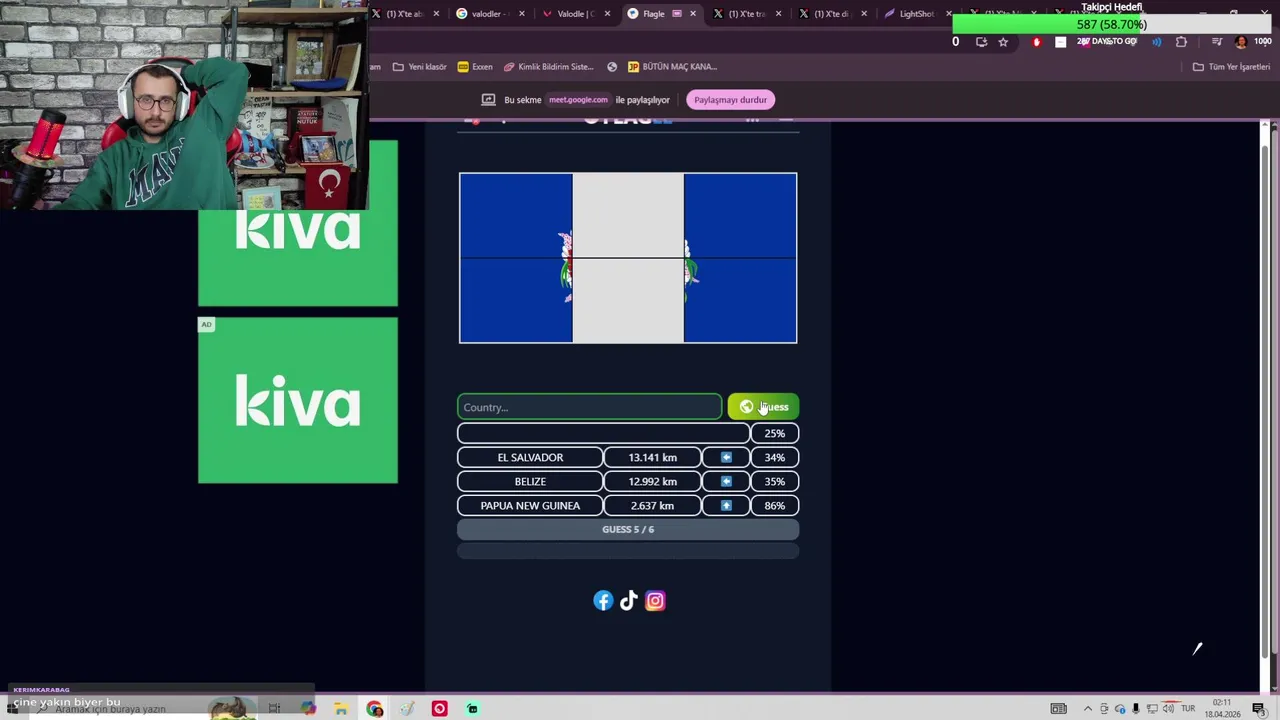Open the Kimlik Bildirim Sistemi bookmark
The height and width of the screenshot is (720, 1280).
549,67
